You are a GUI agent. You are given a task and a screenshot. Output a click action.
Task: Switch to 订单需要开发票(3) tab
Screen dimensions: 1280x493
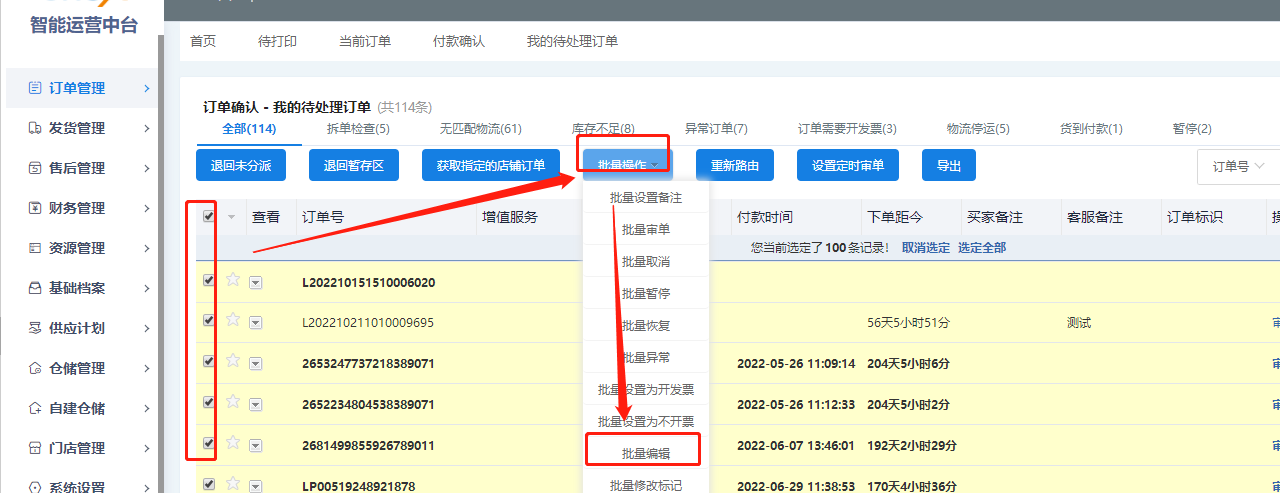847,129
